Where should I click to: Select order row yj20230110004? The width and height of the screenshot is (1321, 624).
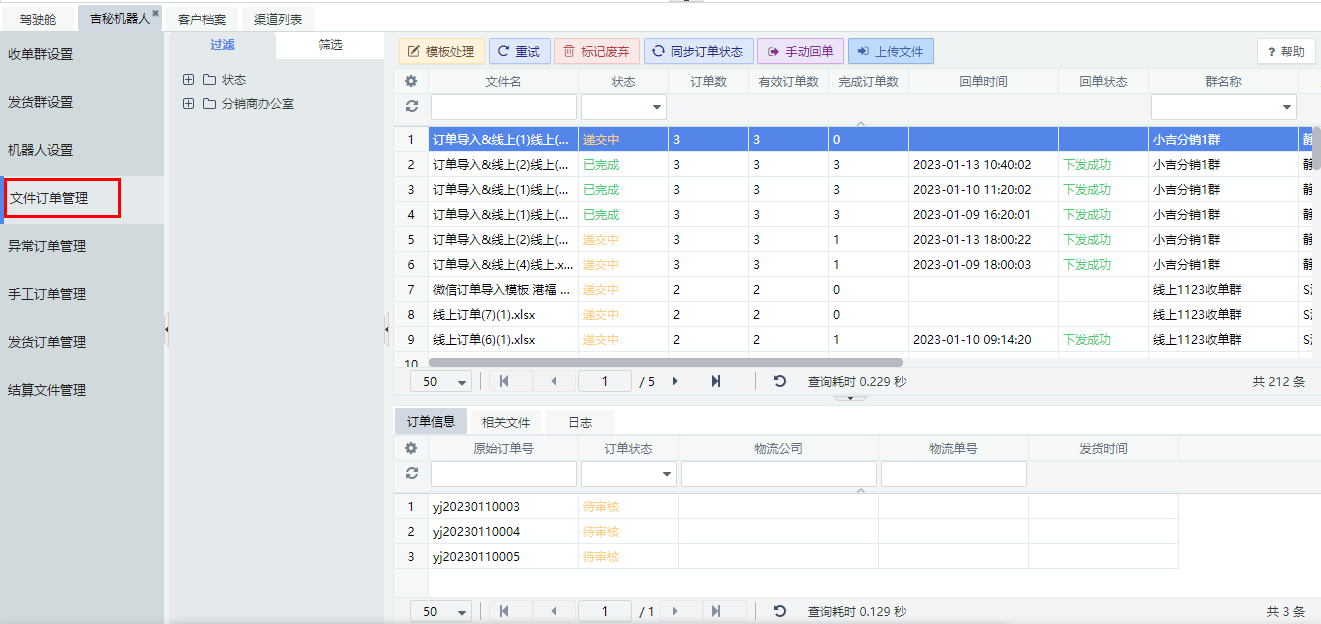pyautogui.click(x=786, y=532)
